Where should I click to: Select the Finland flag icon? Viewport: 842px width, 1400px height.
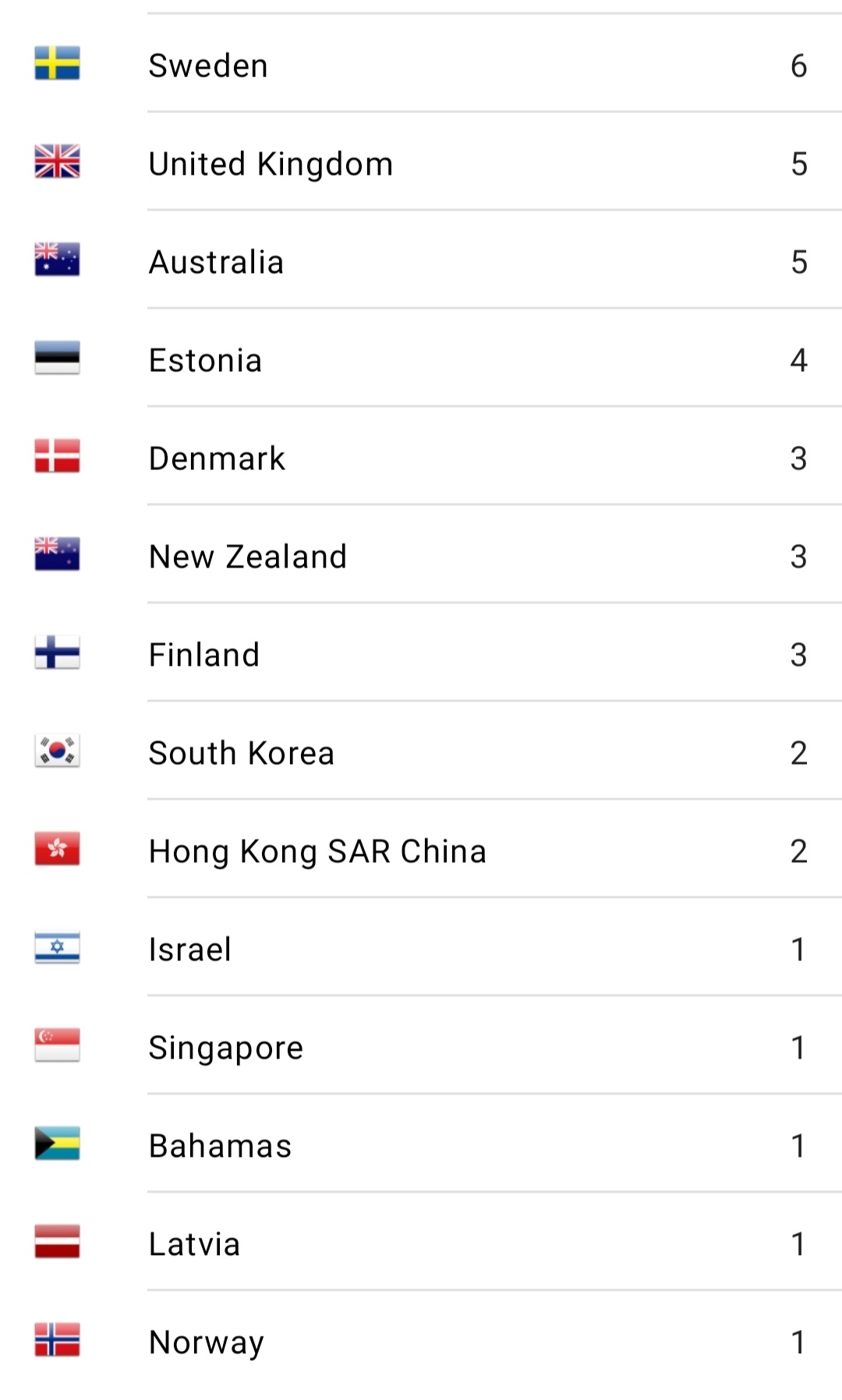pos(57,653)
